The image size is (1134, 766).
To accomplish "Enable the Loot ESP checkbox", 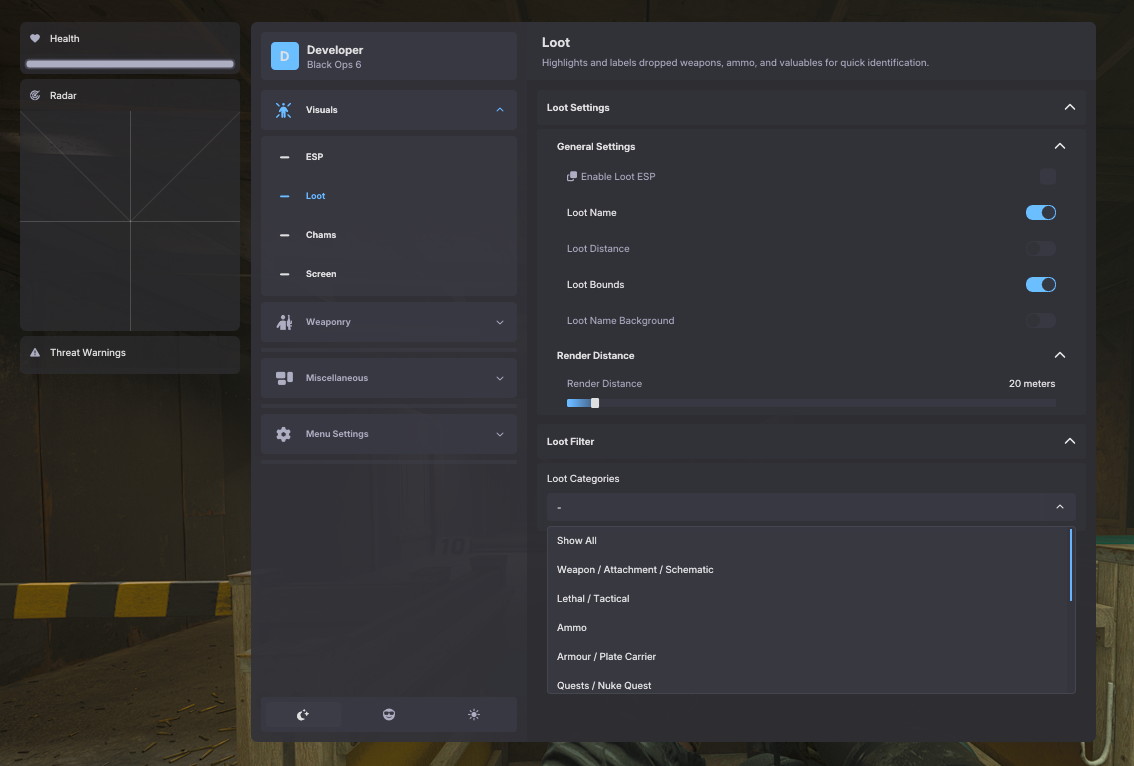I will point(1047,177).
